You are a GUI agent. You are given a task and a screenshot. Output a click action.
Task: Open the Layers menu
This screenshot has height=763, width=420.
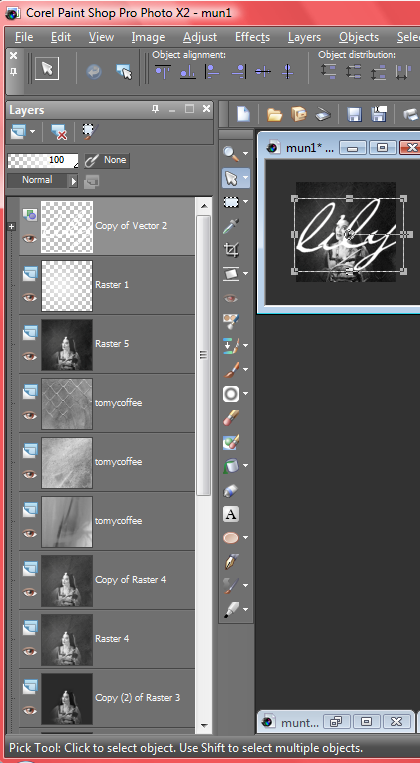pos(304,37)
